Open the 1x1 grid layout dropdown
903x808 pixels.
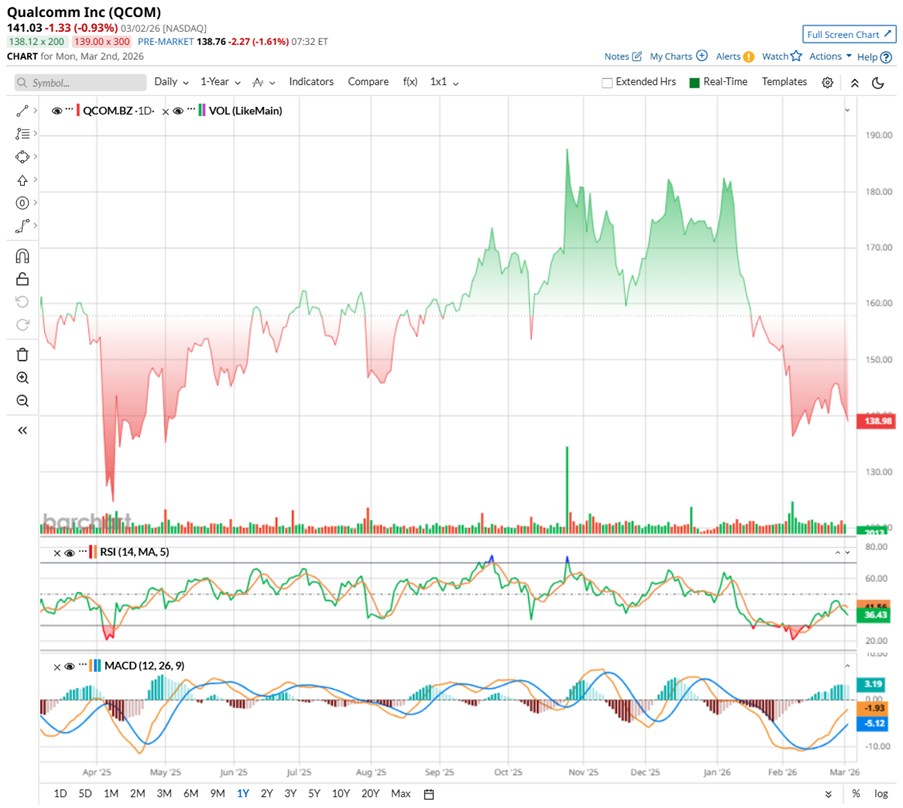point(444,82)
